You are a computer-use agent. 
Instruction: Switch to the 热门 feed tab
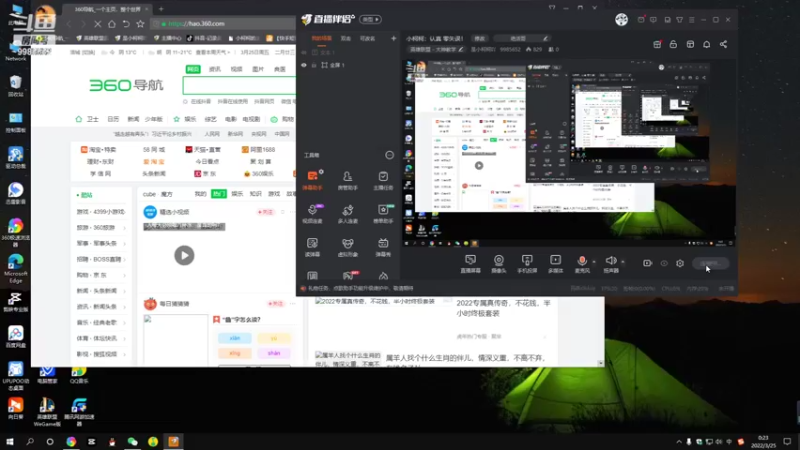[218, 194]
